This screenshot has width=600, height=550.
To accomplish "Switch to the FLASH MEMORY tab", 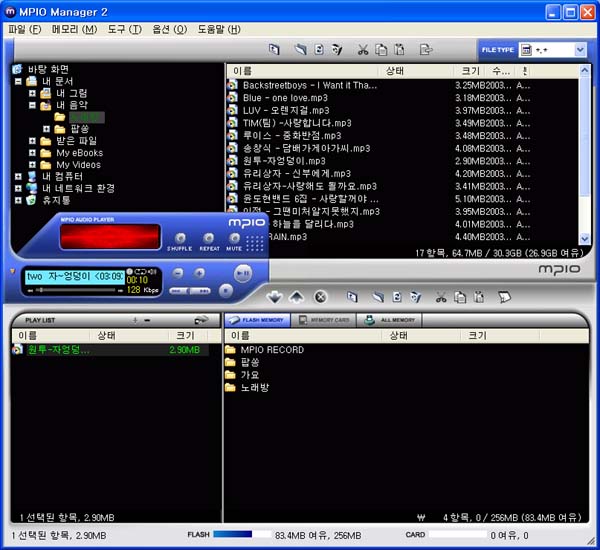I will (x=258, y=320).
